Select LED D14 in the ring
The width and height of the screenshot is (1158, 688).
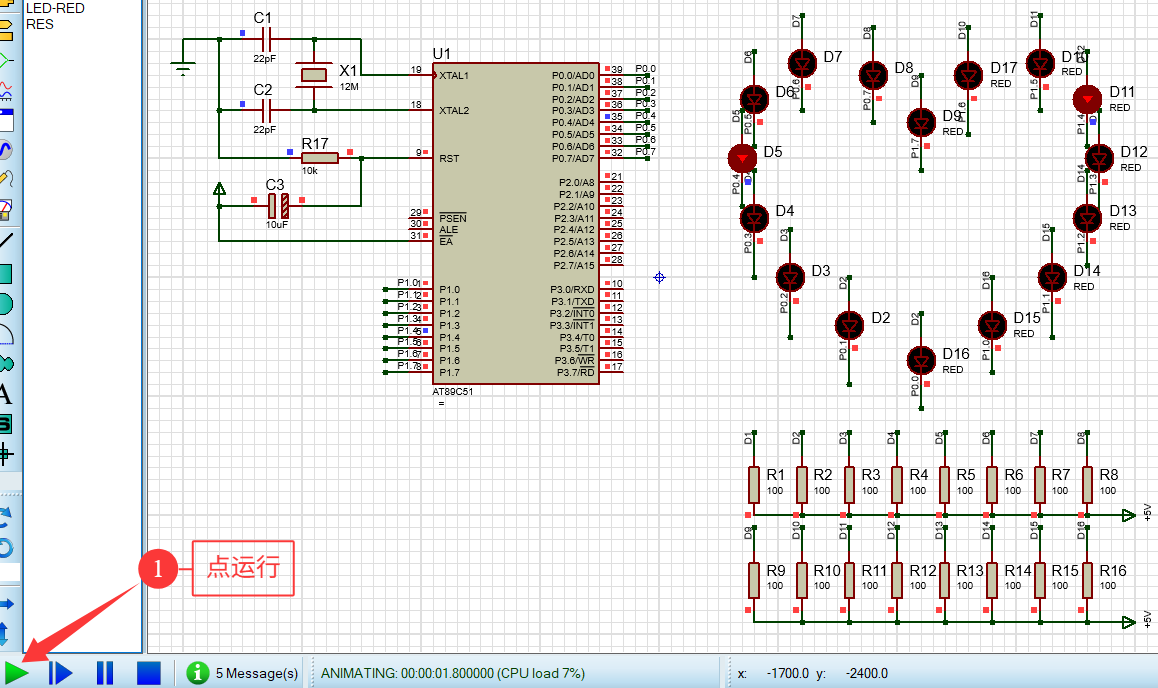1052,278
